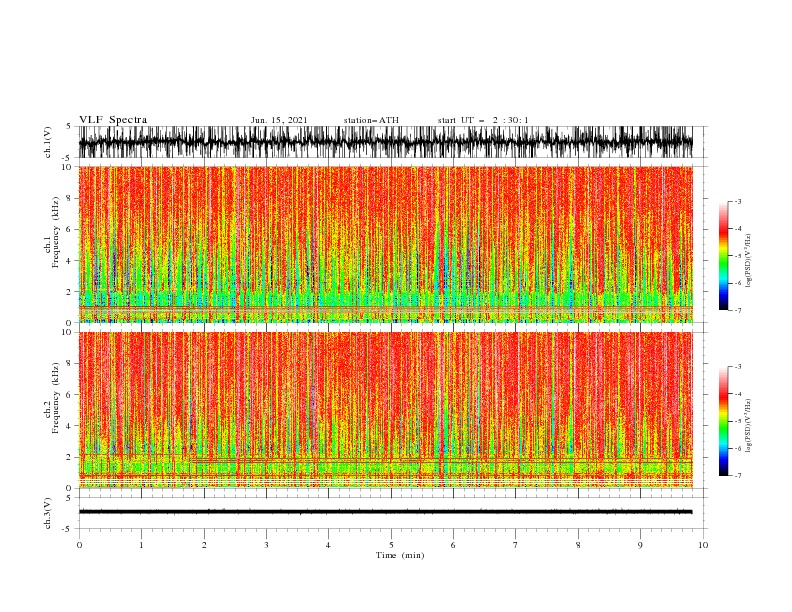Click the 'Time (min)' axis label
Image resolution: width=792 pixels, height=612 pixels.
[400, 555]
